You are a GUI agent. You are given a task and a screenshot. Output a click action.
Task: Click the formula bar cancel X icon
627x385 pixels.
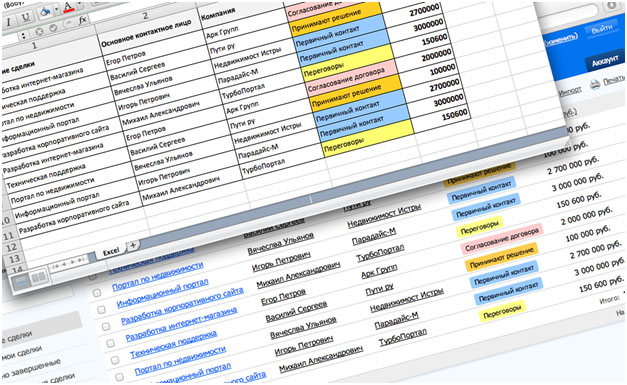(x=39, y=32)
